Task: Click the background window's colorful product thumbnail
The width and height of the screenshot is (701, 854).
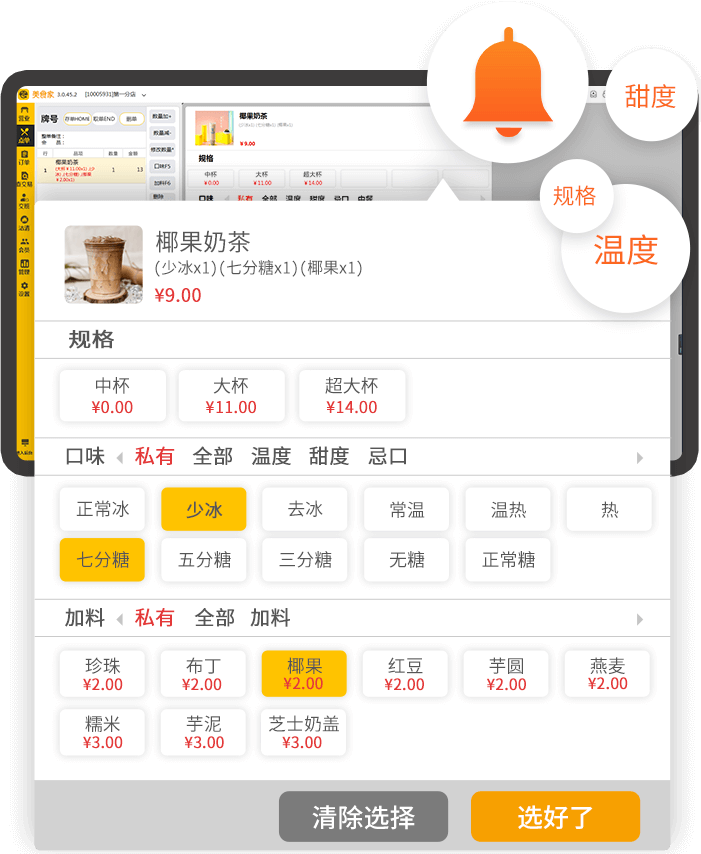Action: pyautogui.click(x=214, y=128)
